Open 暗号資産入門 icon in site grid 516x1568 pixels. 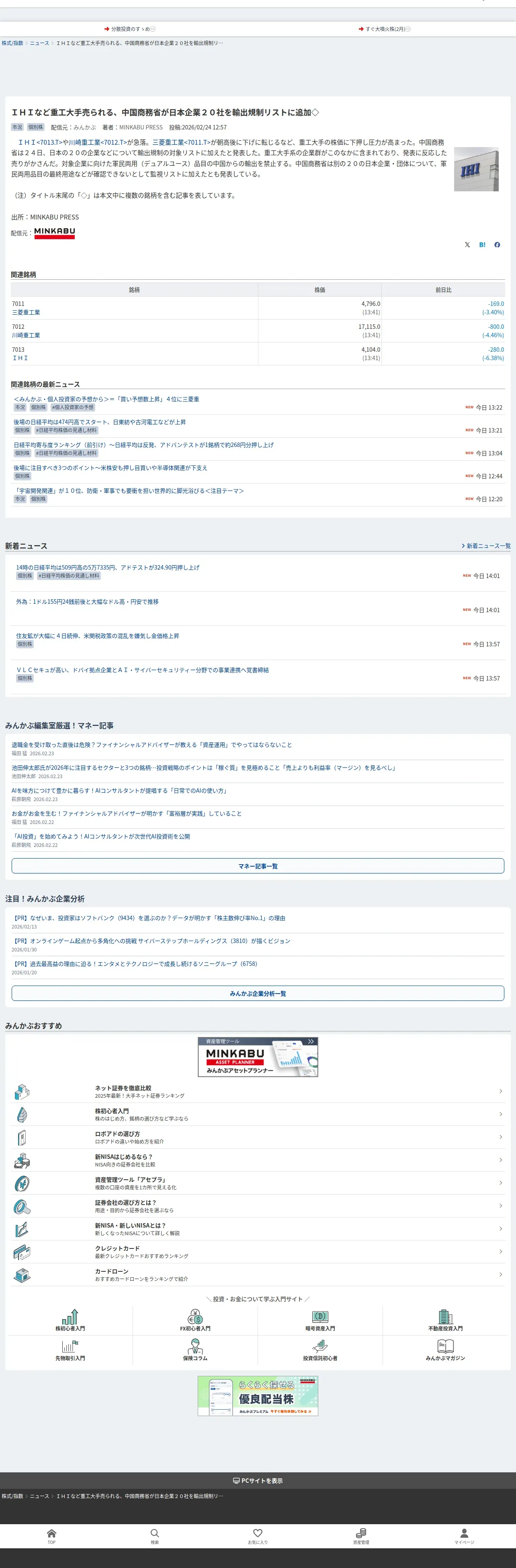320,1317
